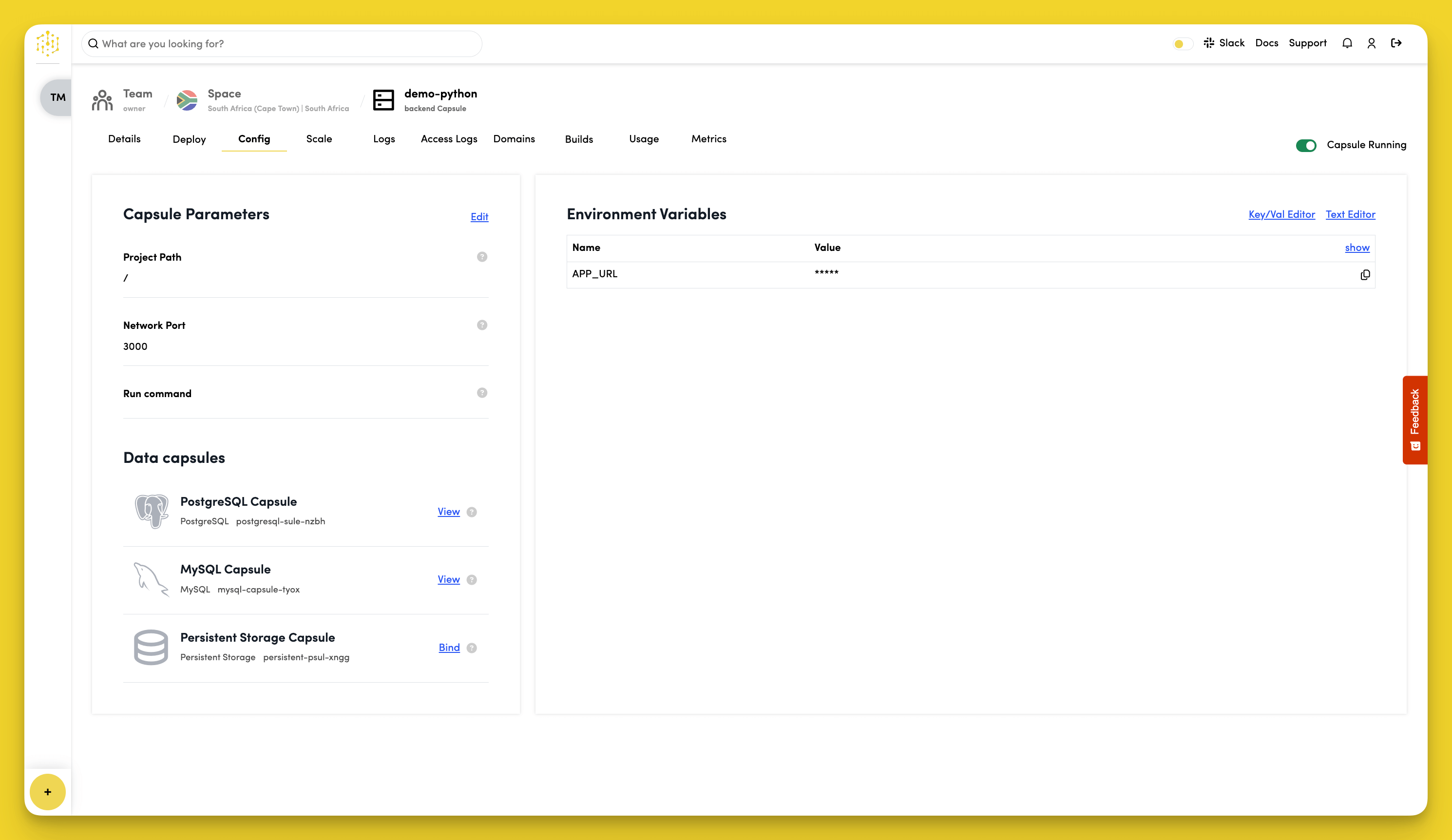1452x840 pixels.
Task: Click the help icon next to Run command
Action: click(x=482, y=393)
